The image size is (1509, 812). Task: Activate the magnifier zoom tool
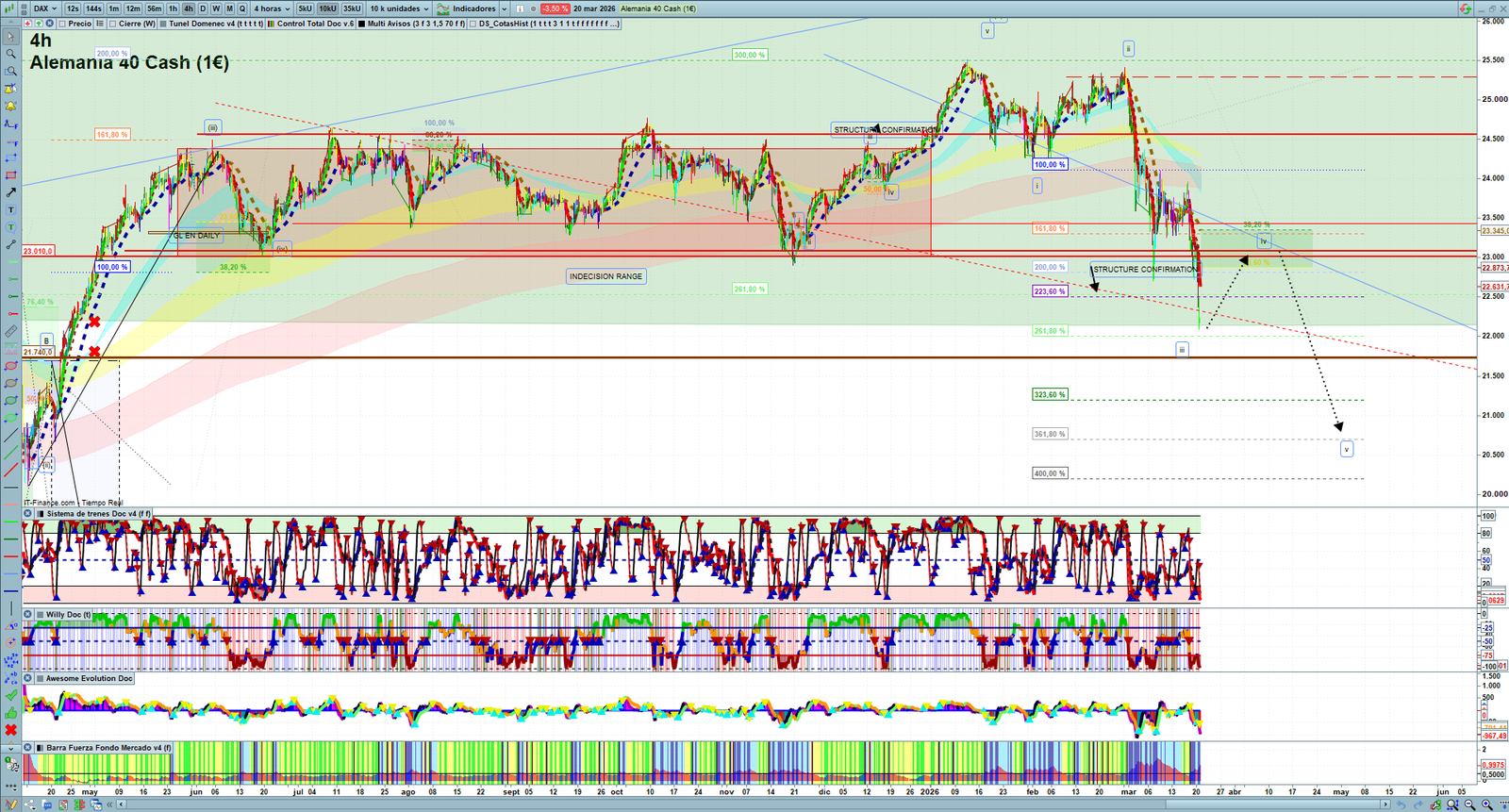click(10, 54)
